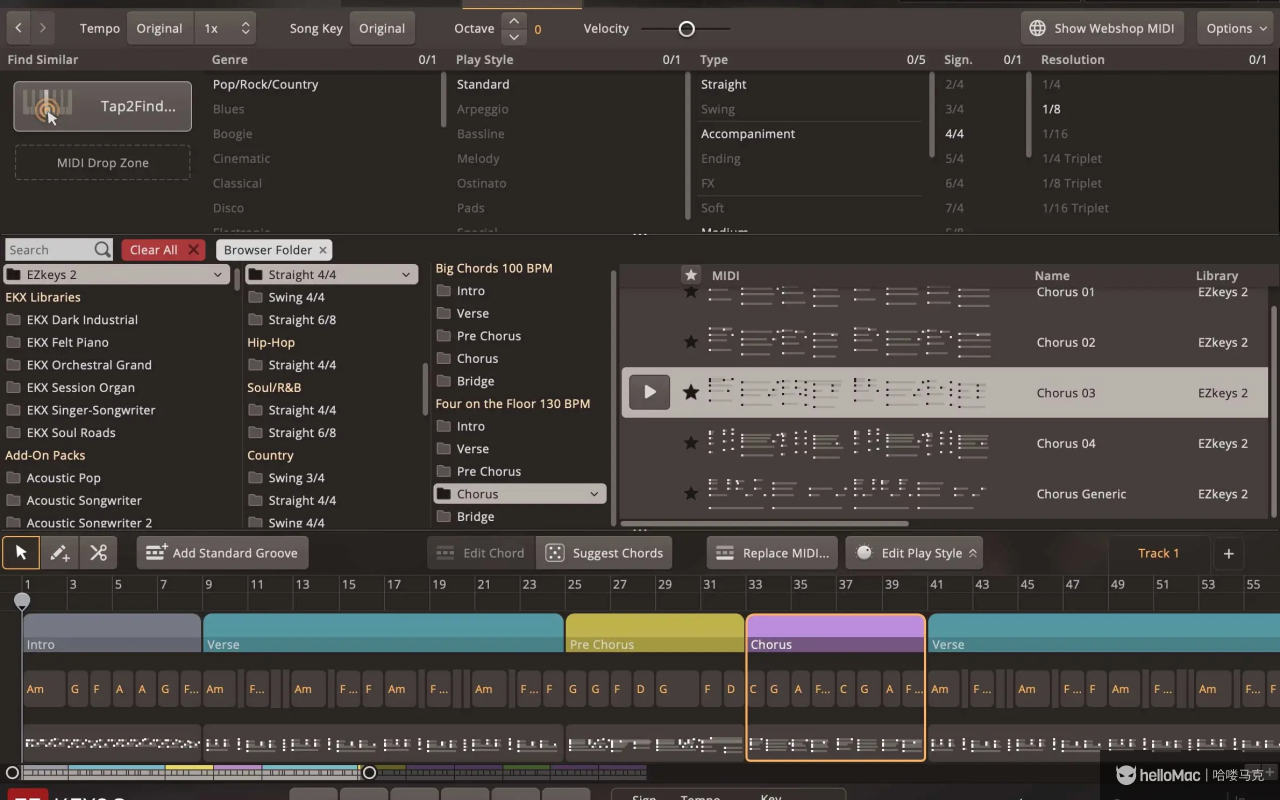Click the song overview right loop handle
Screen dimensions: 1280x800
[369, 772]
